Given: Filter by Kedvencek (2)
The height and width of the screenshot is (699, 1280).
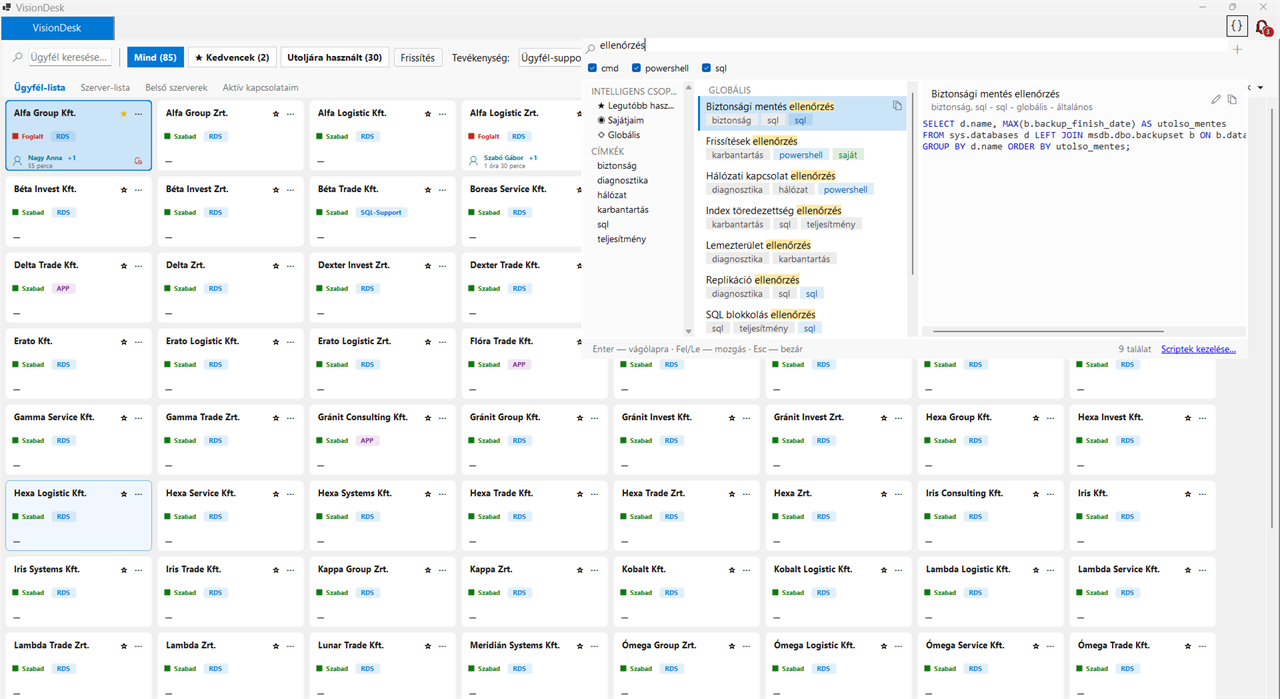Looking at the screenshot, I should coord(232,58).
